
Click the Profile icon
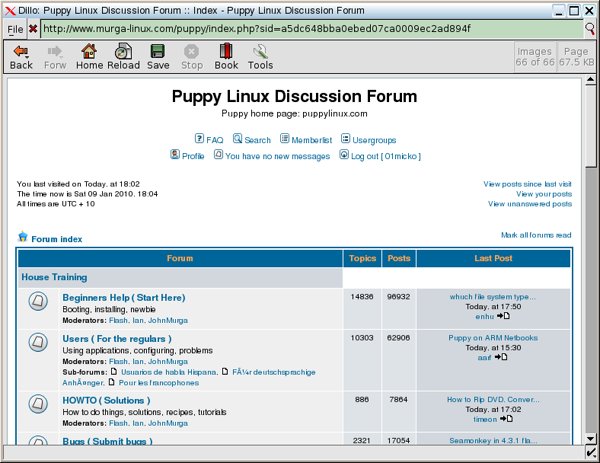point(175,154)
